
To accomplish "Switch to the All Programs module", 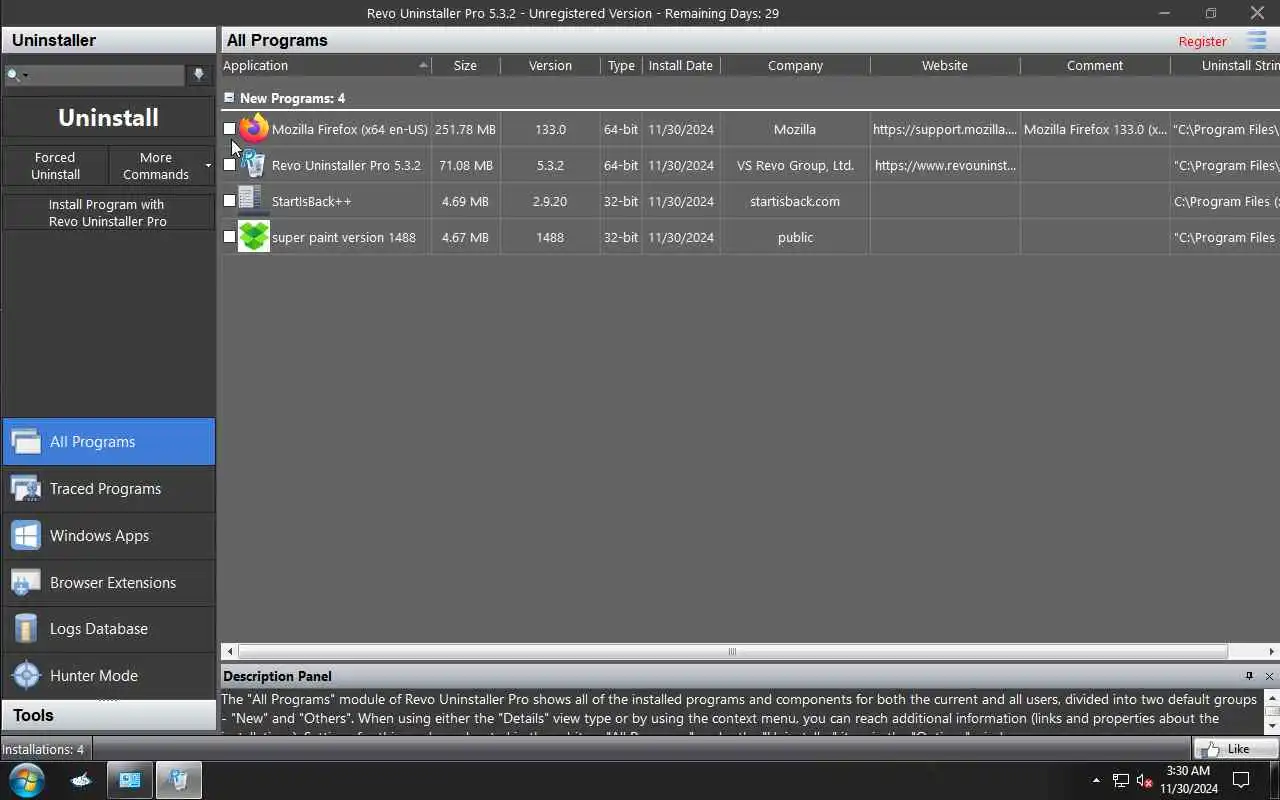I will click(x=108, y=441).
